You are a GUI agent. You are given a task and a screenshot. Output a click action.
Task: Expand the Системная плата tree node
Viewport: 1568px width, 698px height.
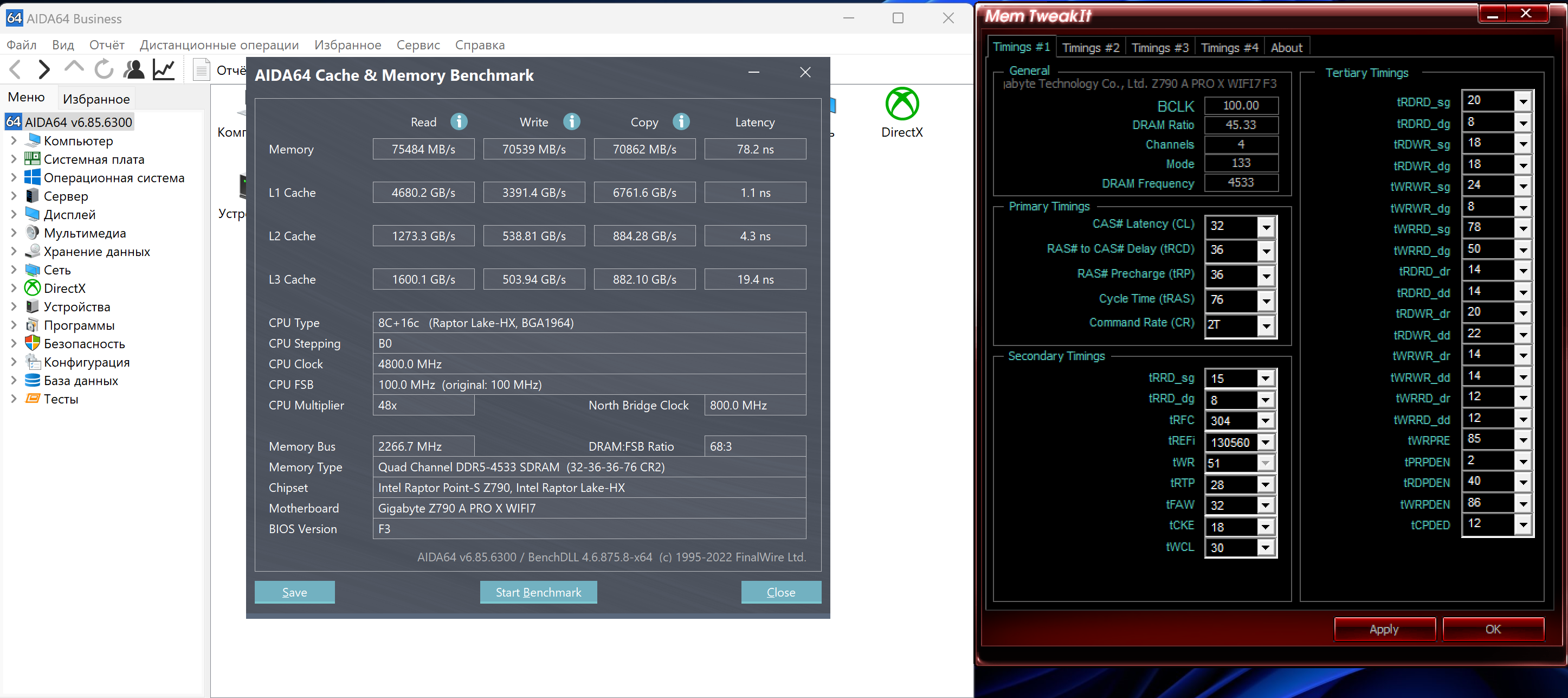tap(14, 159)
